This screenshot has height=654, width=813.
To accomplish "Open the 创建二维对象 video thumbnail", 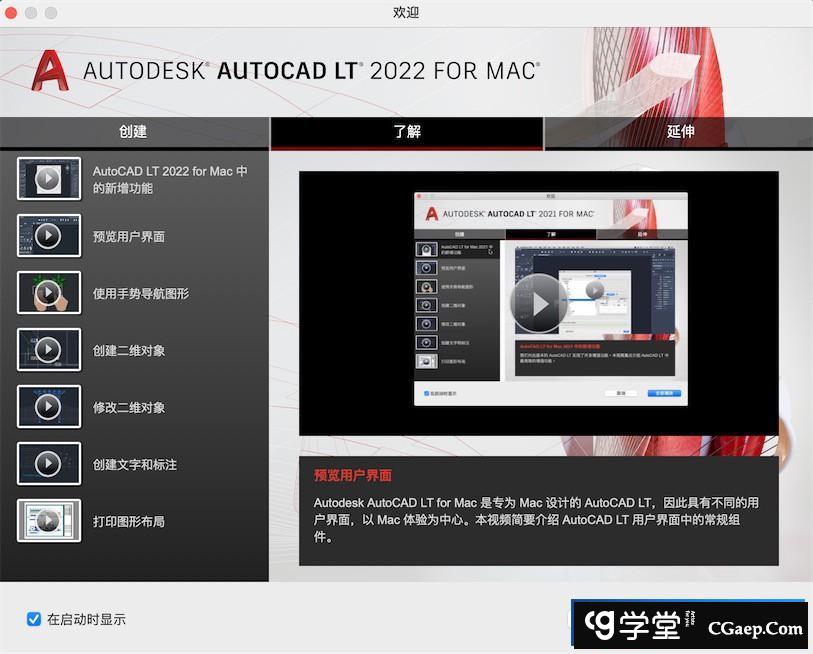I will point(48,350).
